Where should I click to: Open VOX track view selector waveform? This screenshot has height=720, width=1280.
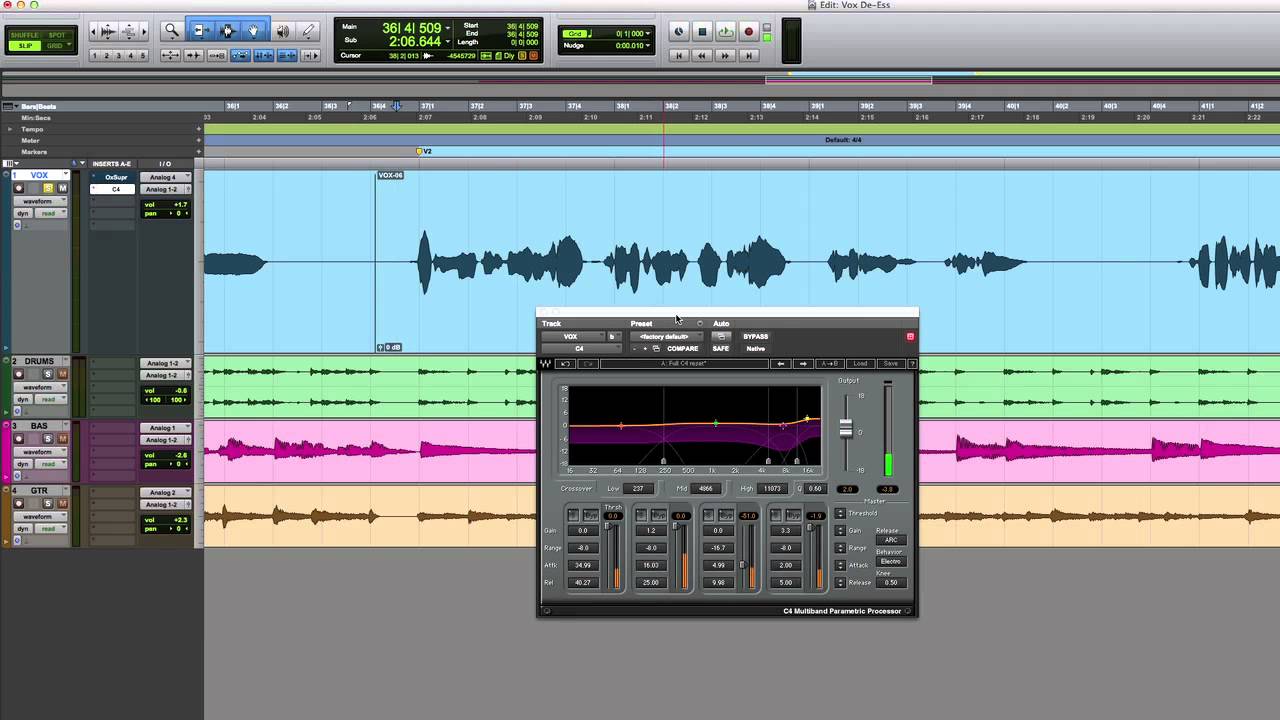pos(40,201)
